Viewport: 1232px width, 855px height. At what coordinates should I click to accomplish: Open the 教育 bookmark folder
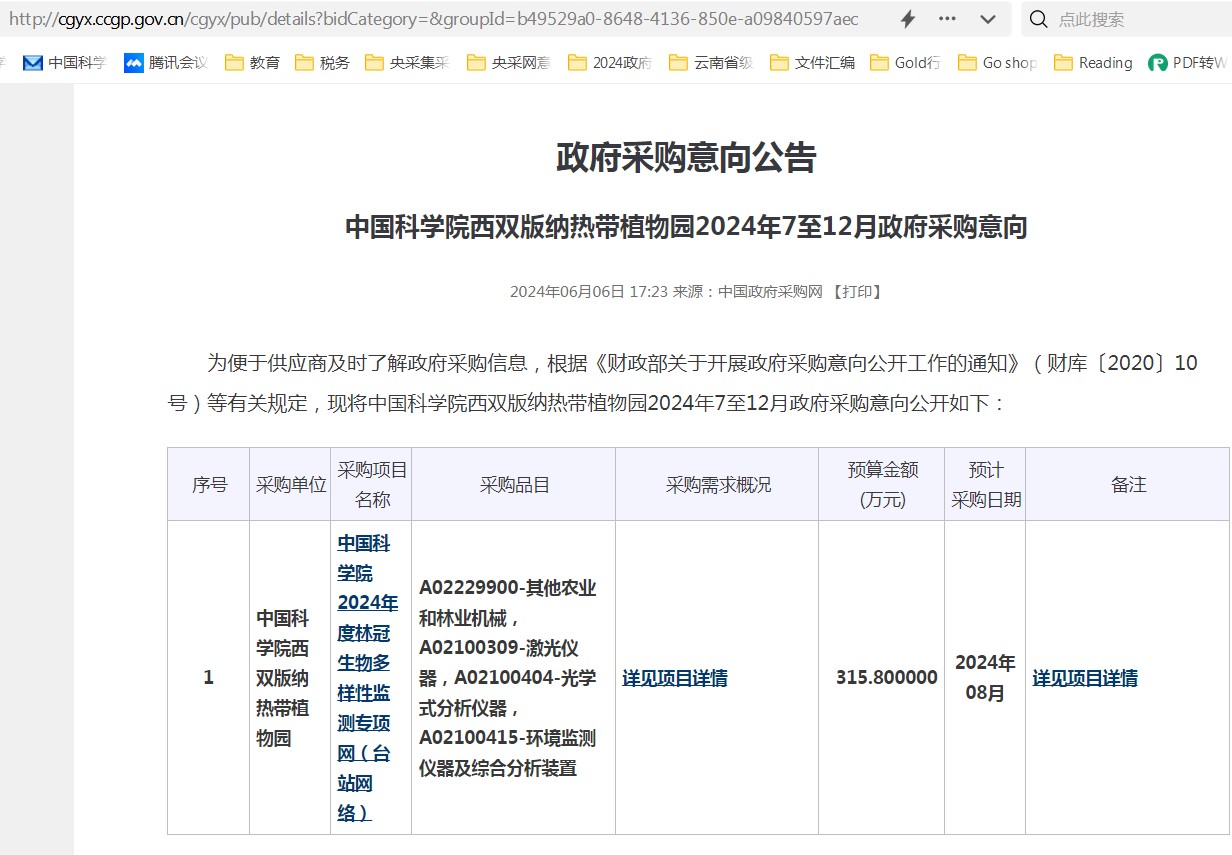coord(252,63)
